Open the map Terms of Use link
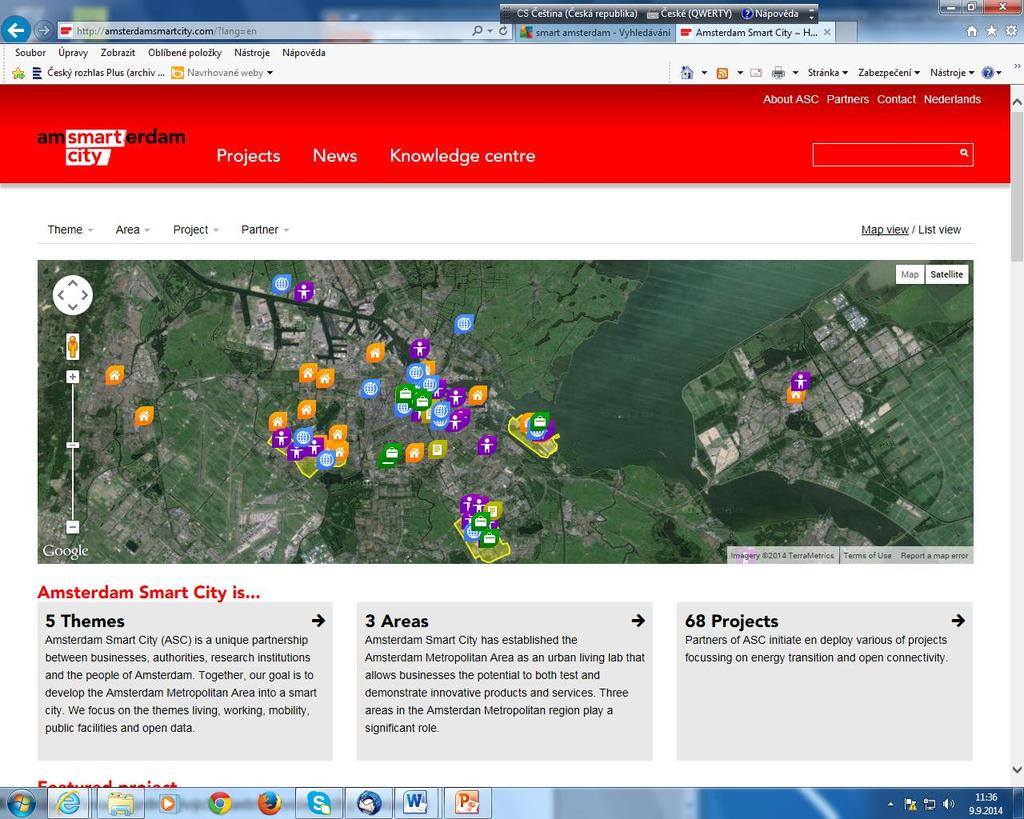1024x819 pixels. pyautogui.click(x=867, y=556)
